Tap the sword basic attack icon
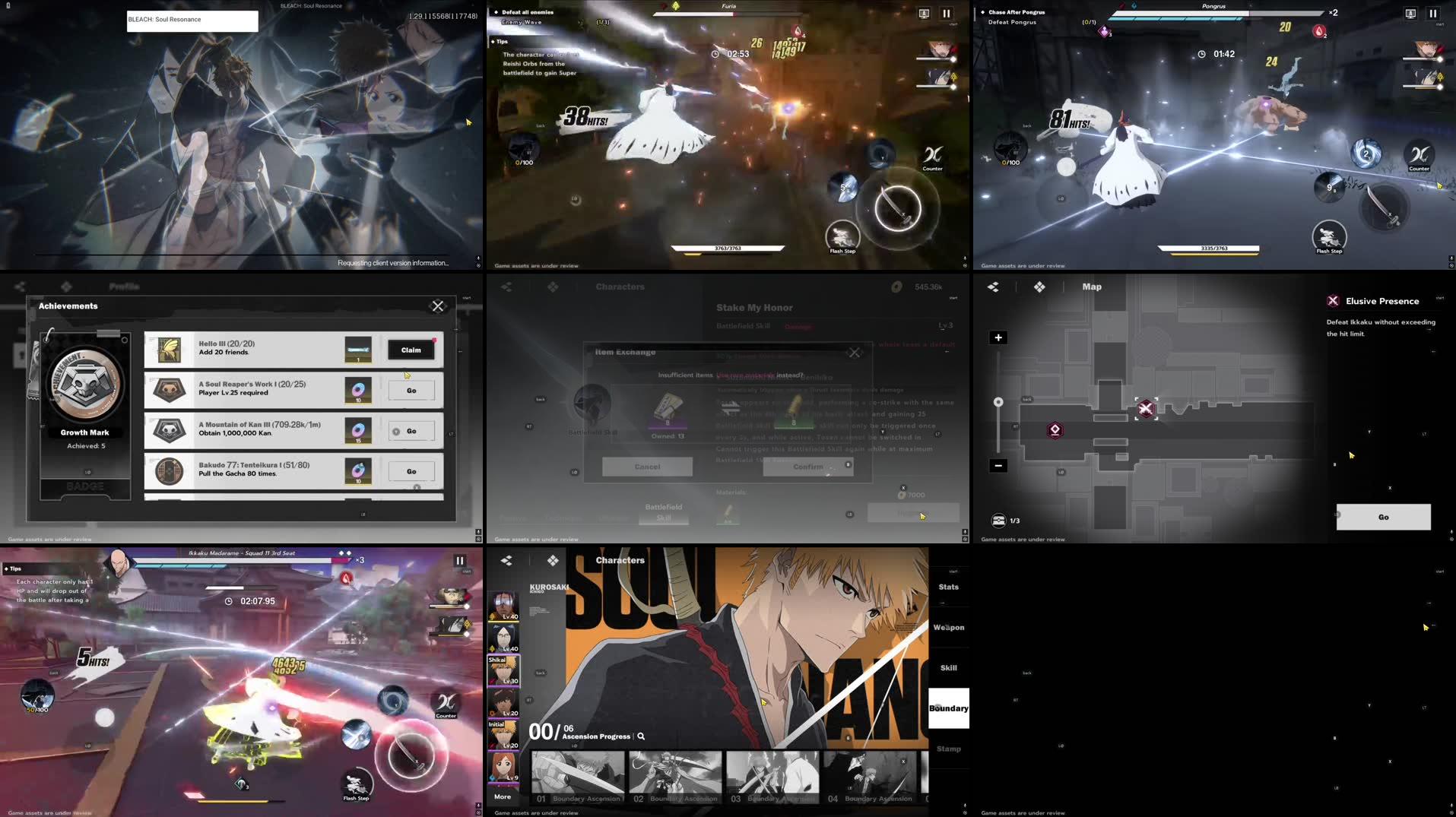Viewport: 1456px width, 817px height. click(x=901, y=207)
